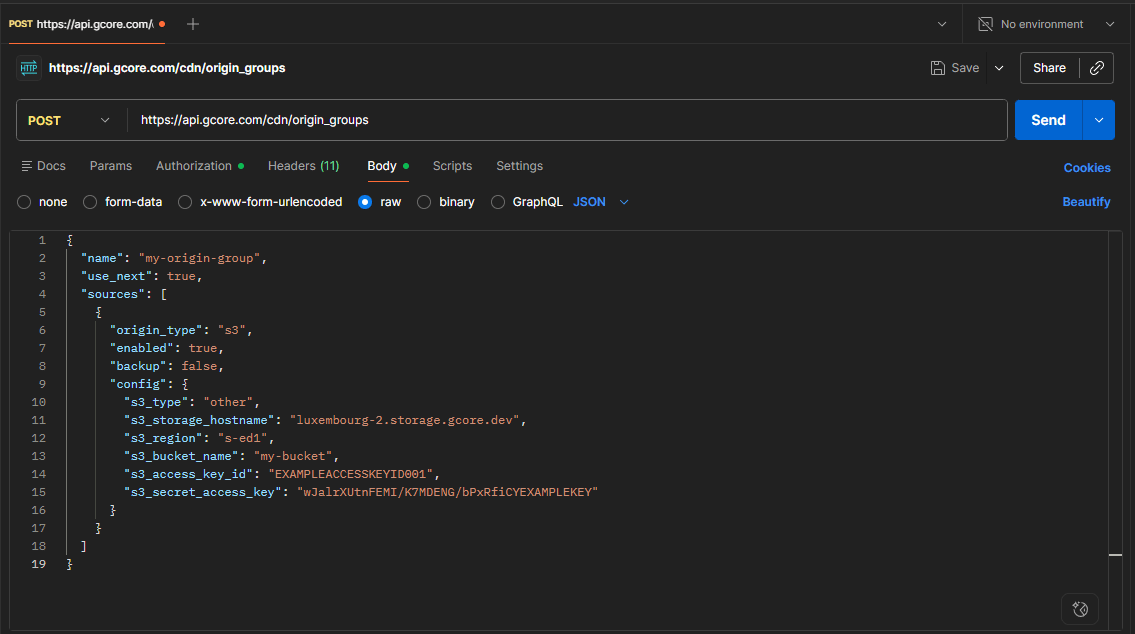
Task: Select the form-data radio button
Action: [x=90, y=202]
